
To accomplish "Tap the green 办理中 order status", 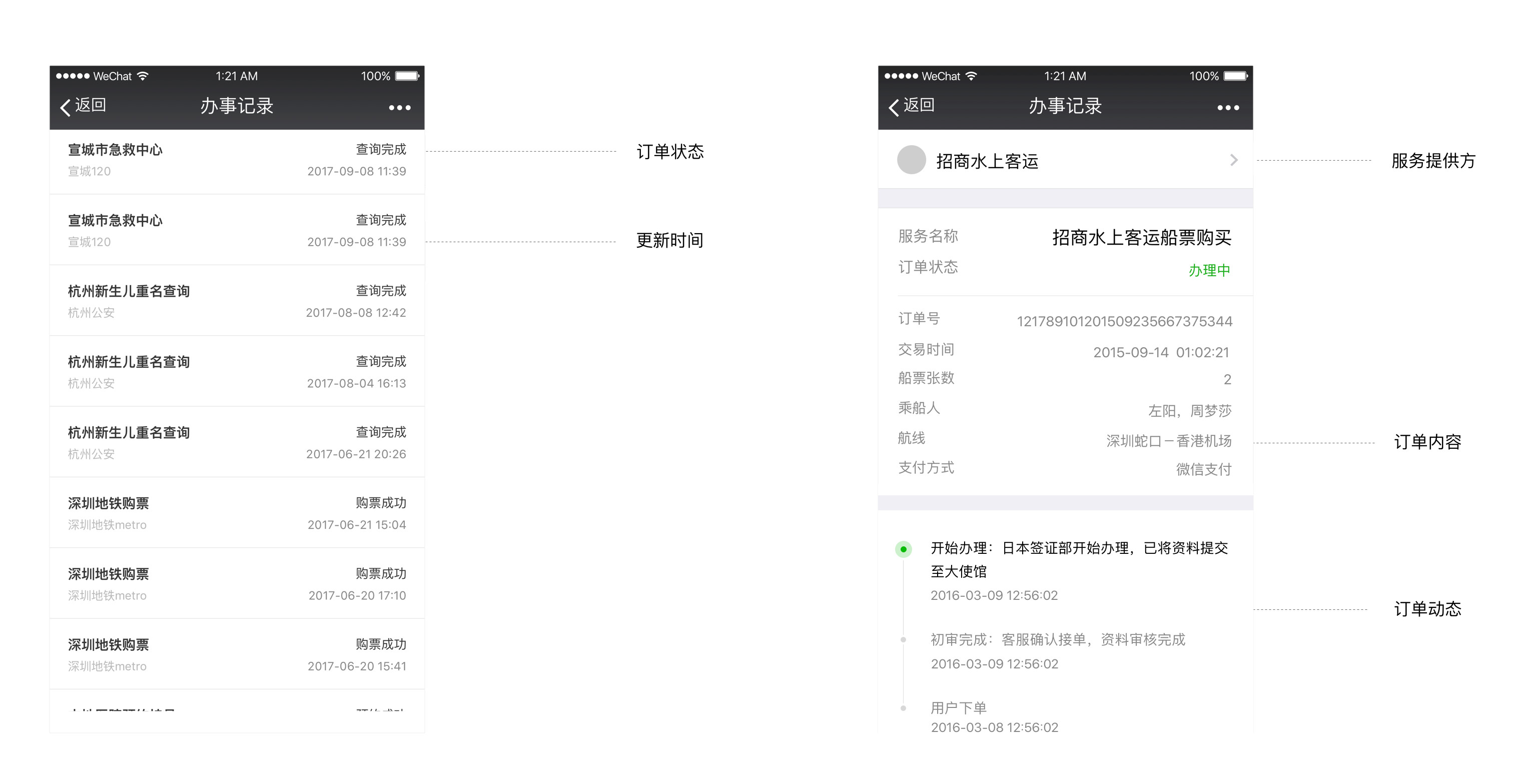I will (x=1209, y=270).
